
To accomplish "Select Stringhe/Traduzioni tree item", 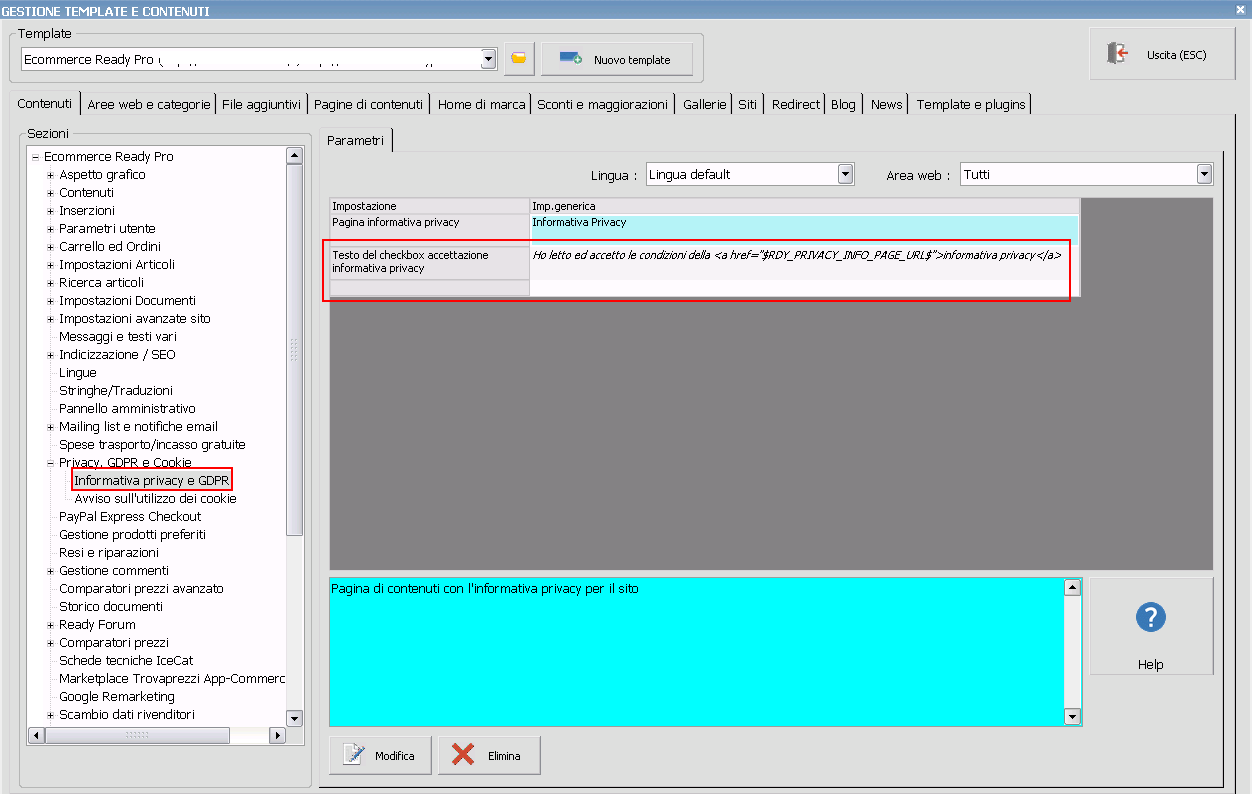I will click(116, 391).
